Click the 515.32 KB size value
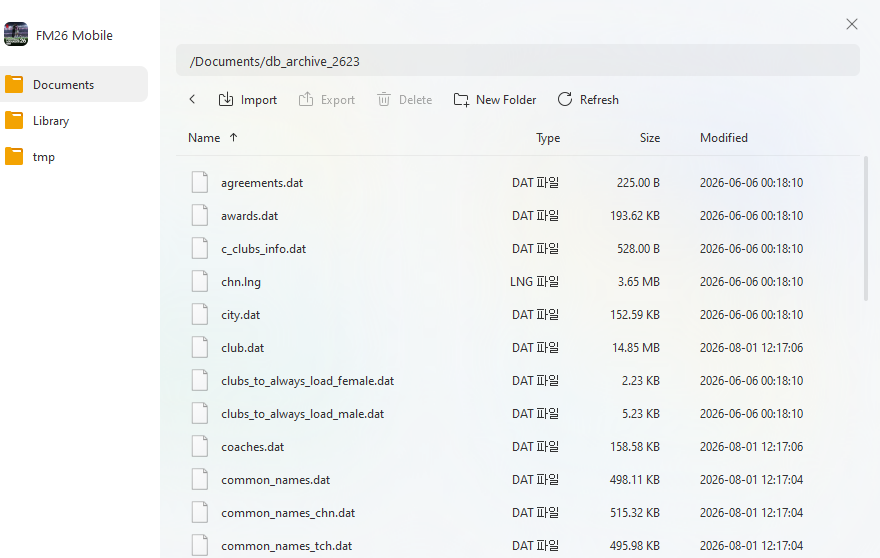880x558 pixels. [635, 513]
